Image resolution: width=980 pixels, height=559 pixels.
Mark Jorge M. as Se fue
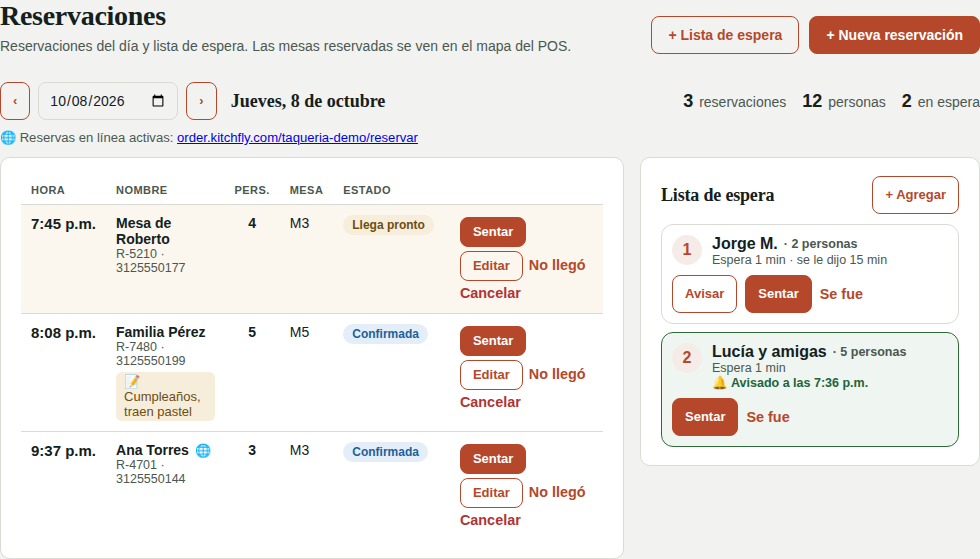(841, 294)
